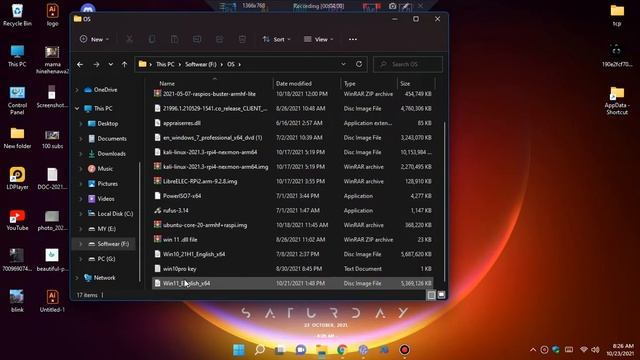This screenshot has height=360, width=640.
Task: Open the AppData Shortcut folder on desktop
Action: tap(617, 100)
